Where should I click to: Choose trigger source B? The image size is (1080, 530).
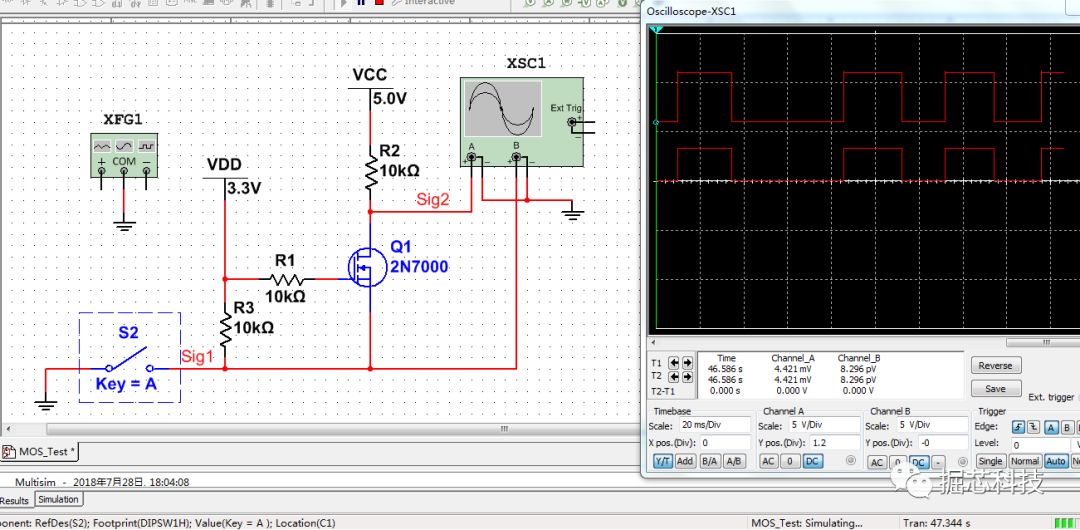[1067, 427]
